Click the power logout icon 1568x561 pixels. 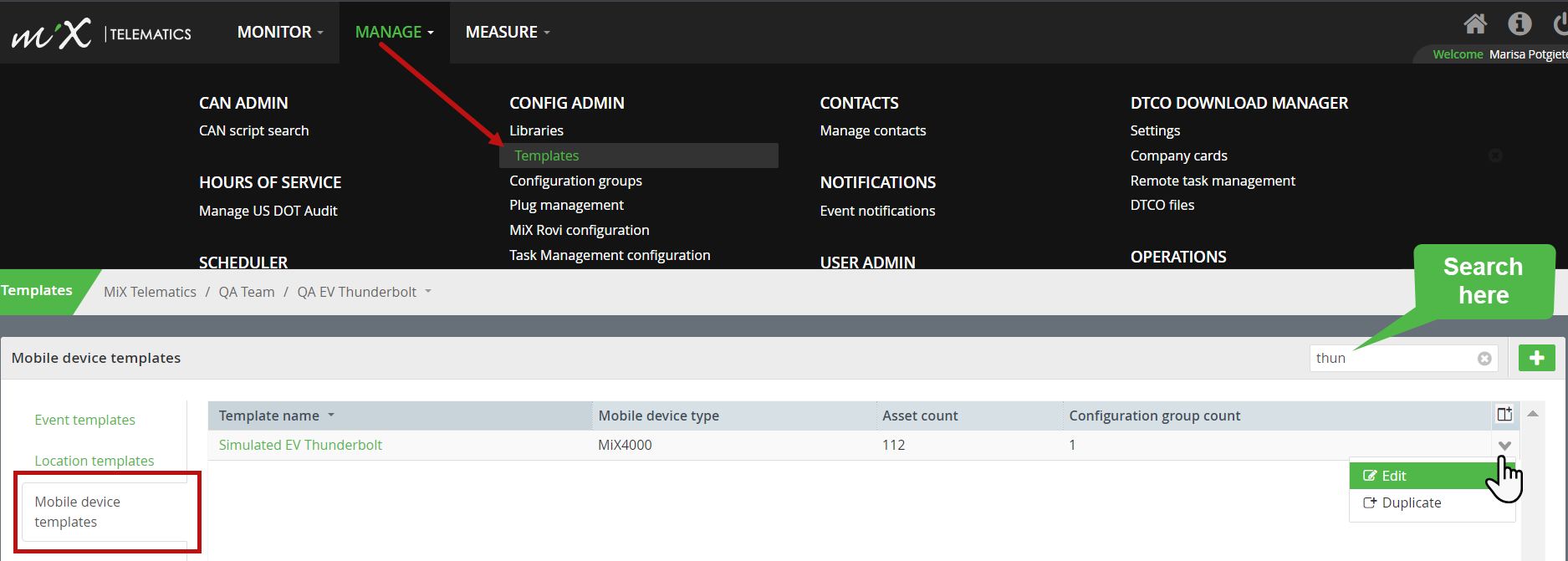1560,24
